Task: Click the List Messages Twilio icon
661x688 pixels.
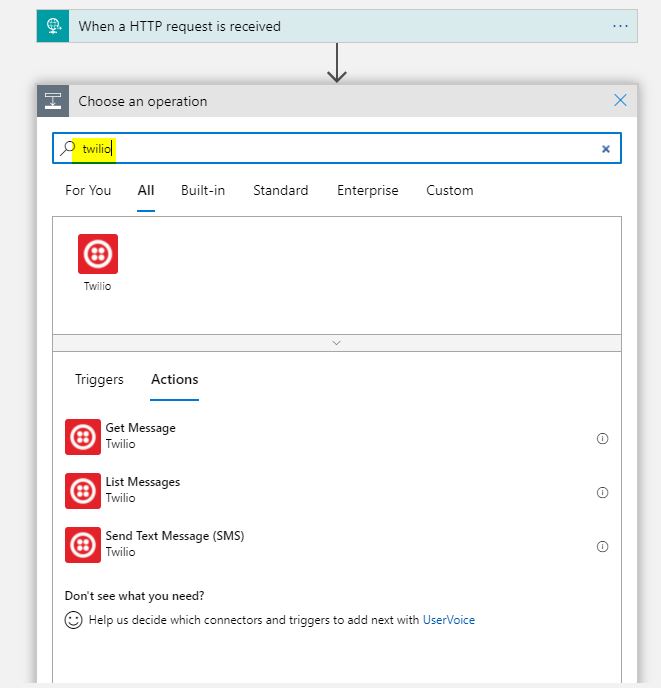Action: 83,491
